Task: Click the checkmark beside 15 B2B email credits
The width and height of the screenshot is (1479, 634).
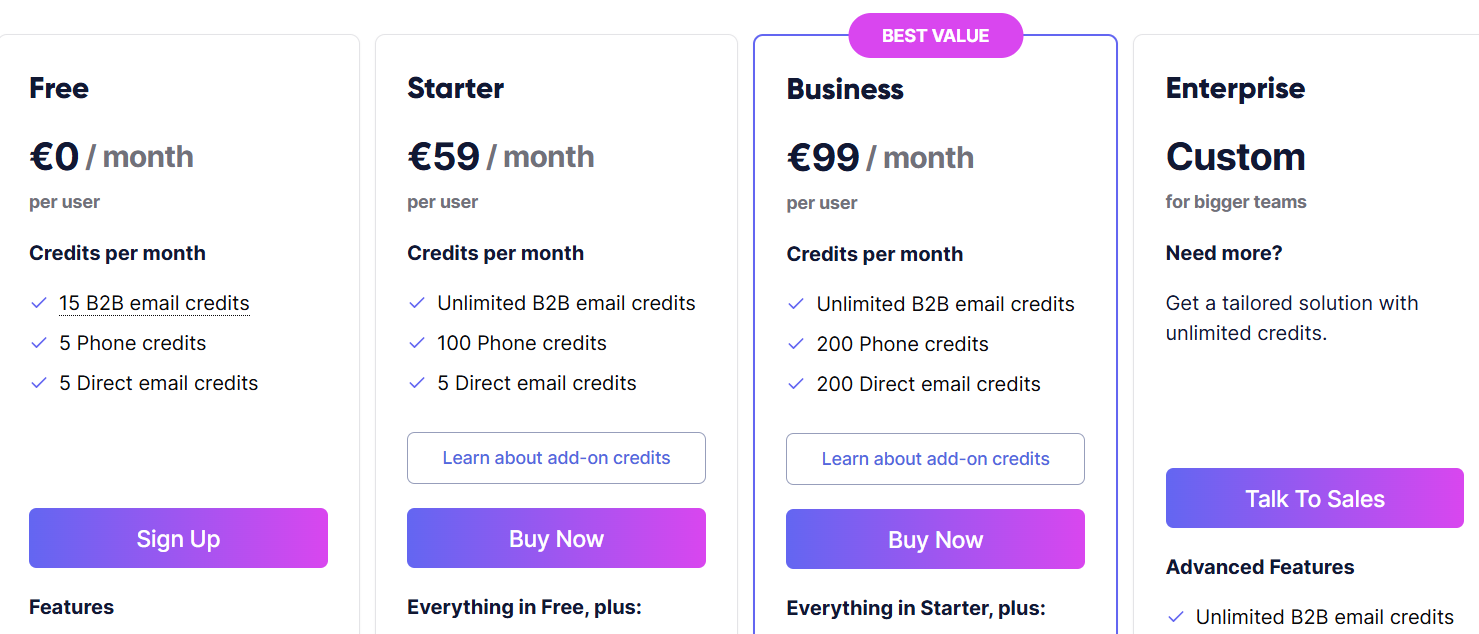Action: [39, 302]
